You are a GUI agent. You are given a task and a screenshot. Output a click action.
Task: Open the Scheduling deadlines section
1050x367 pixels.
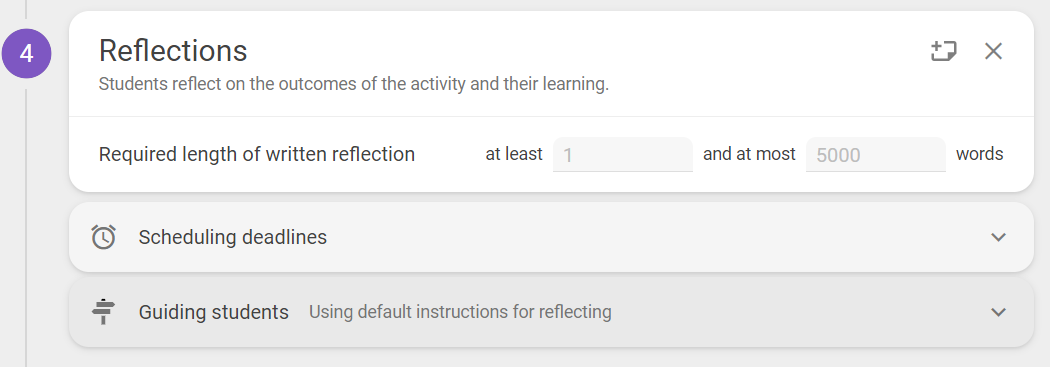tap(551, 237)
